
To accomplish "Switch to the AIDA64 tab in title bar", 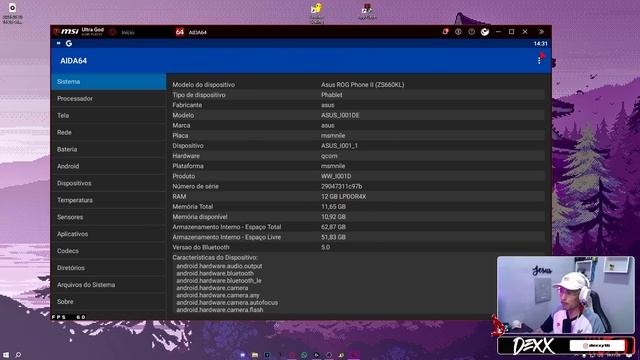I will [191, 32].
